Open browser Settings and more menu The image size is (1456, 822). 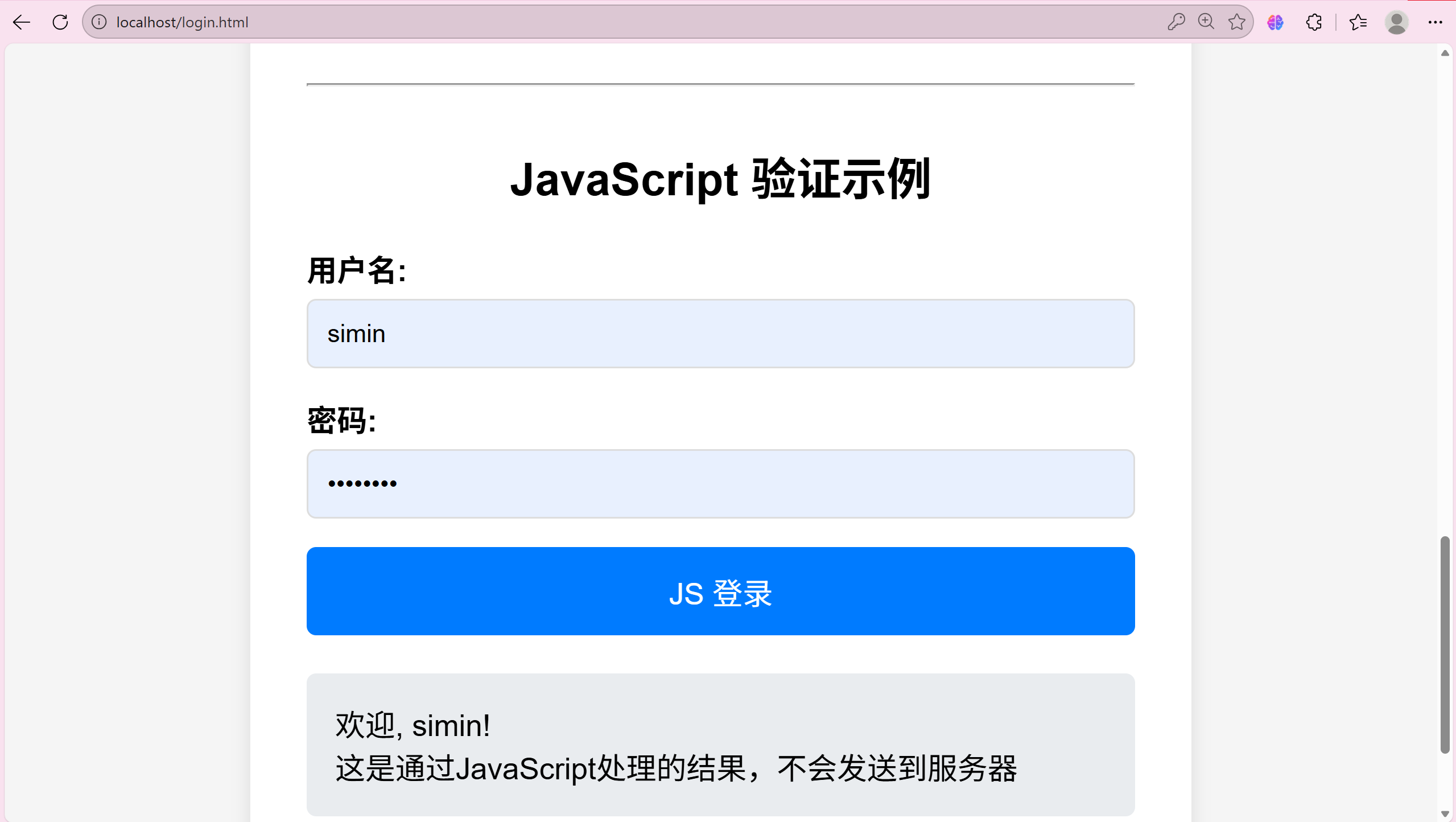tap(1435, 22)
